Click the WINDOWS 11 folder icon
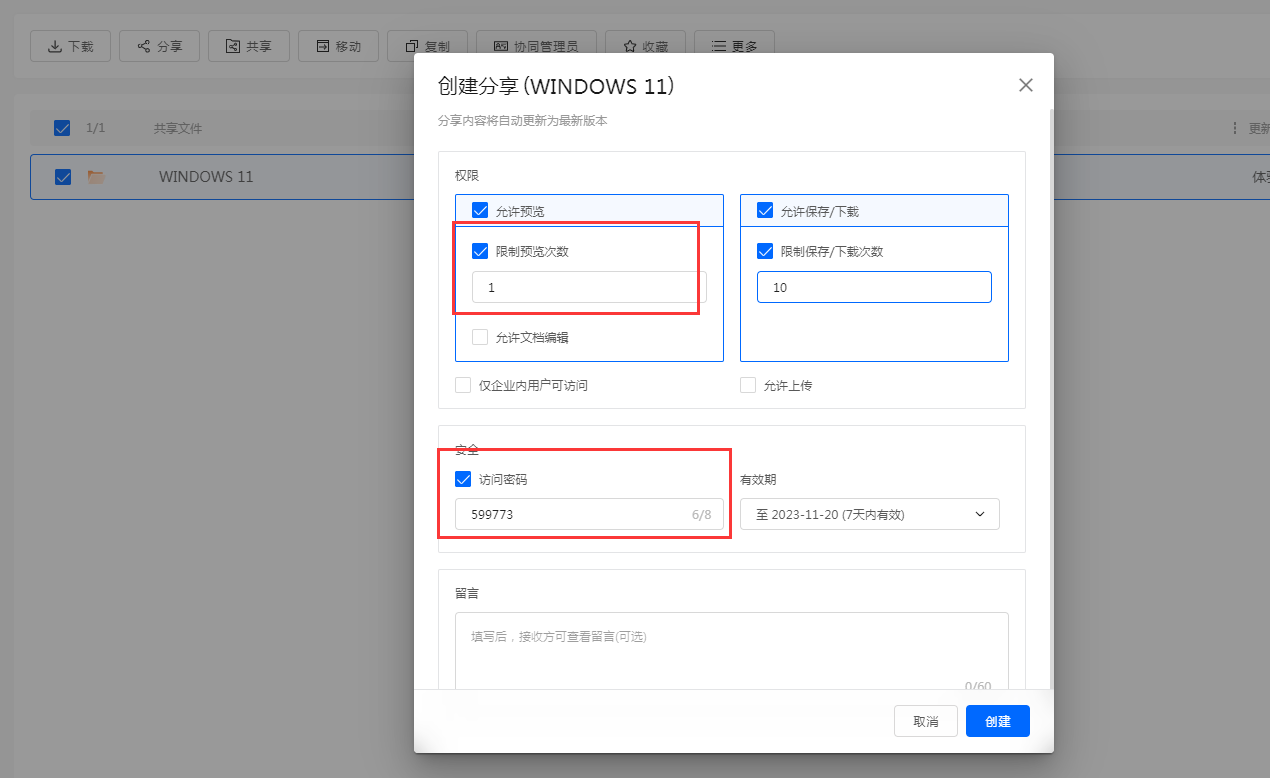Screen dimensions: 1270x778 pyautogui.click(x=96, y=177)
